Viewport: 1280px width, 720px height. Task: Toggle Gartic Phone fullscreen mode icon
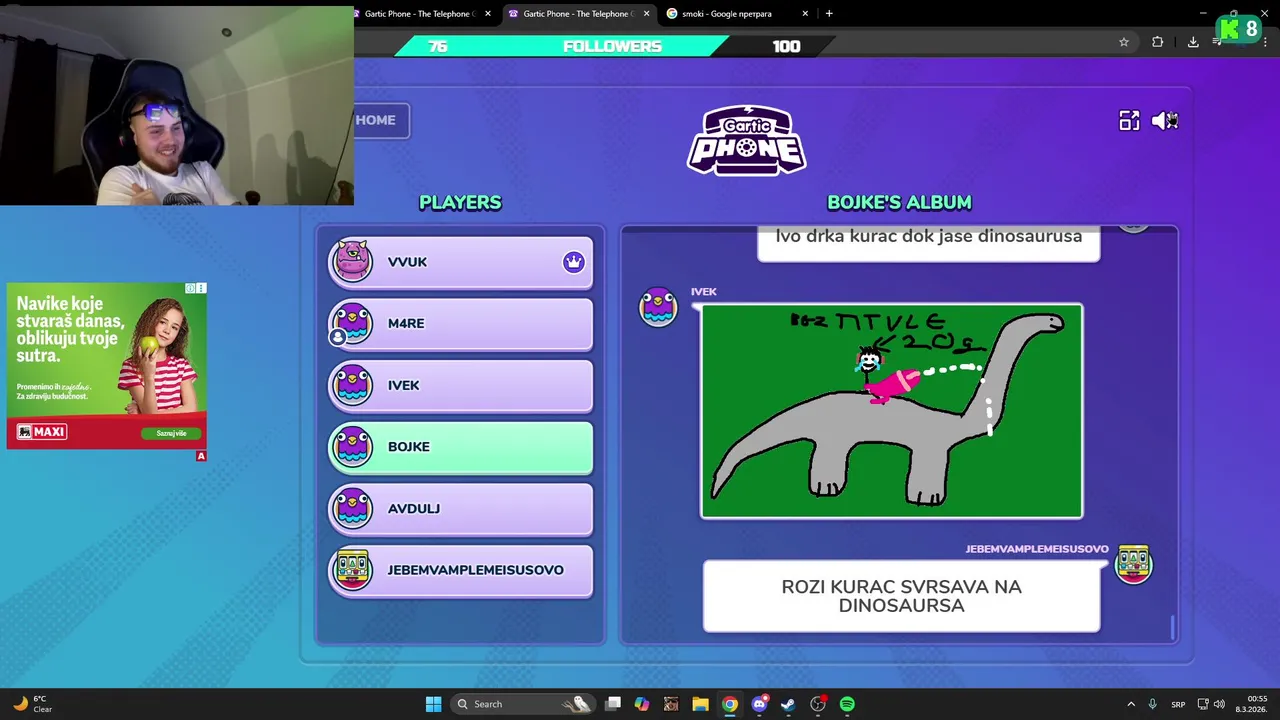1129,121
